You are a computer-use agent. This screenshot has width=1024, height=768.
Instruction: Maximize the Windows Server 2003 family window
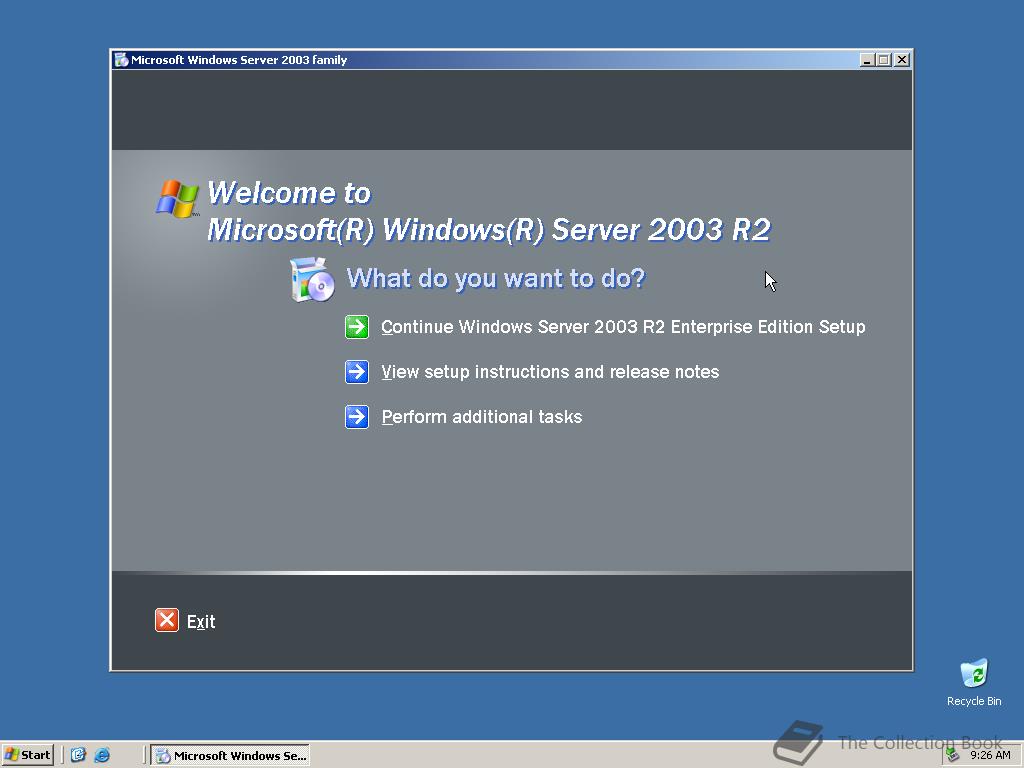click(884, 60)
